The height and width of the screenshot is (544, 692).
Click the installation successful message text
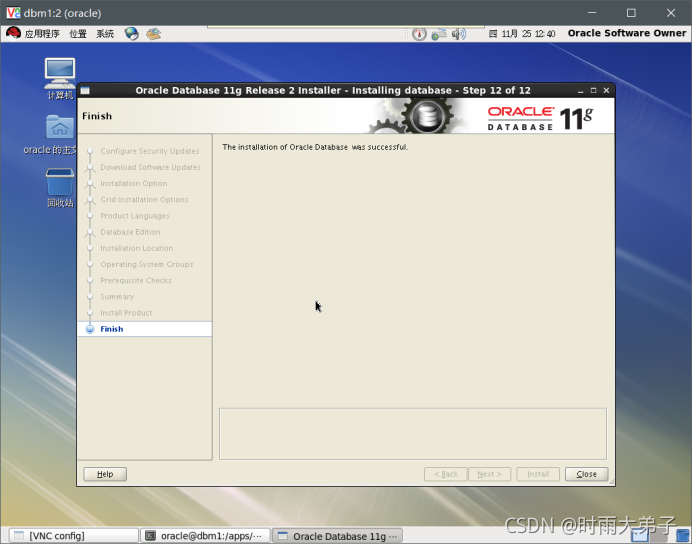click(x=315, y=147)
